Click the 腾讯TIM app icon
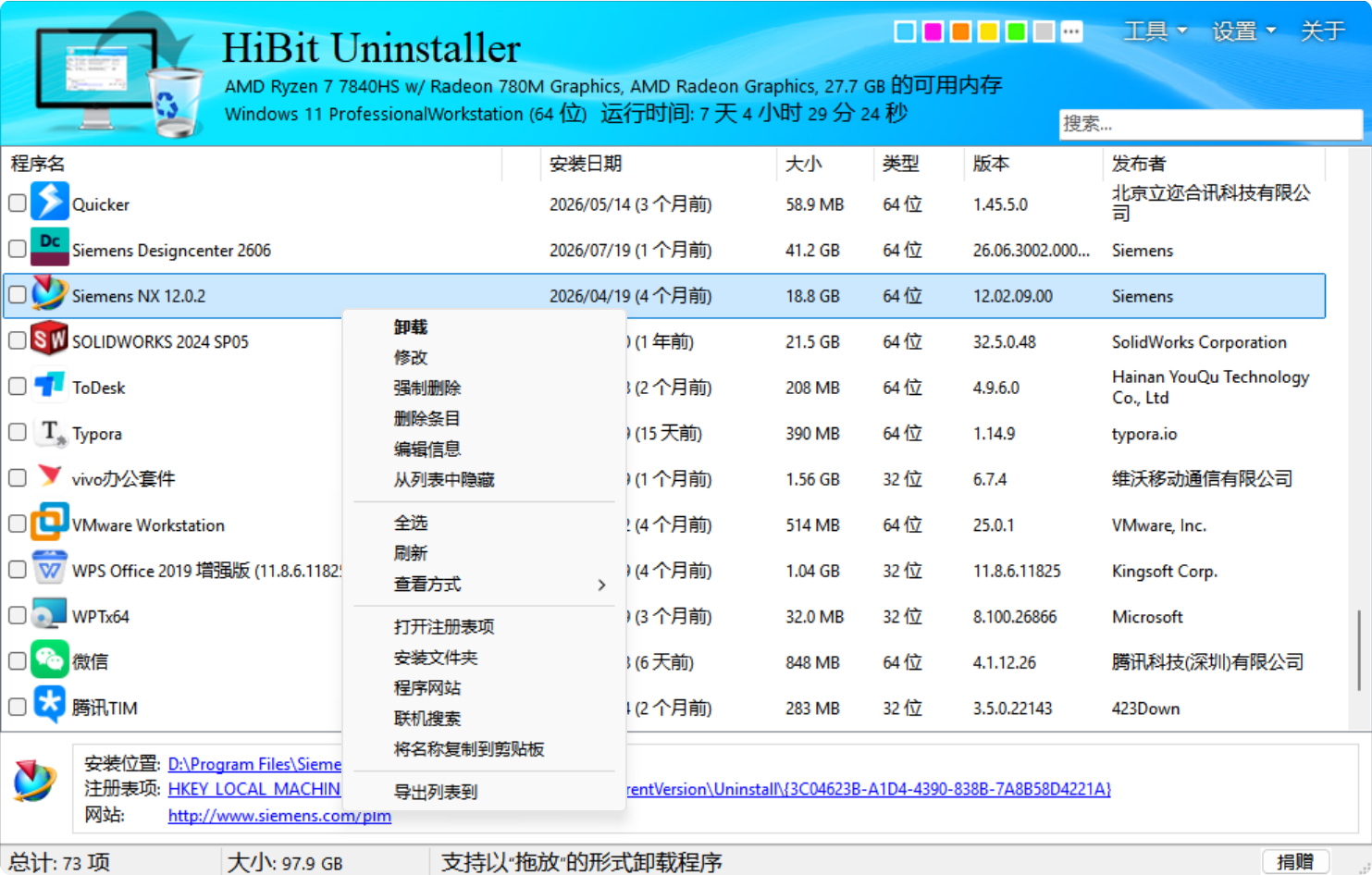This screenshot has height=875, width=1372. coord(50,705)
